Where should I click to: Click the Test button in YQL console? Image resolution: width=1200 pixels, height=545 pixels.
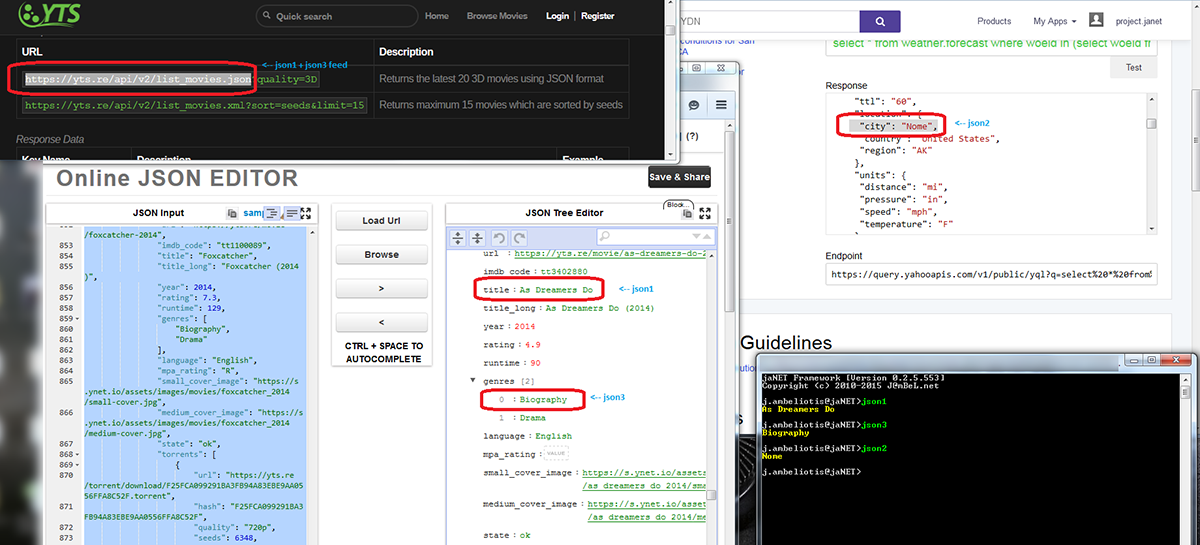point(1133,68)
